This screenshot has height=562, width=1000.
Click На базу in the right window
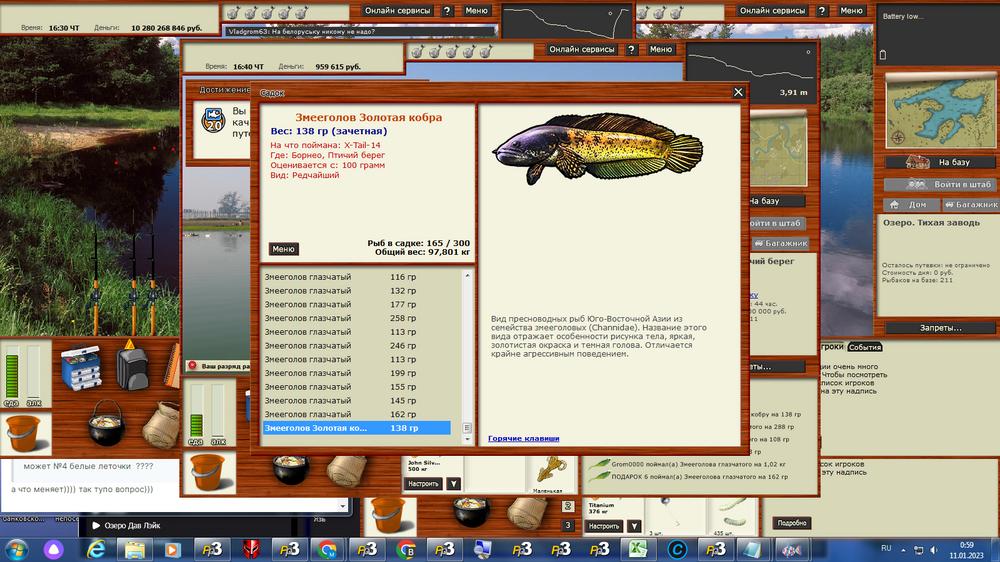[x=940, y=162]
